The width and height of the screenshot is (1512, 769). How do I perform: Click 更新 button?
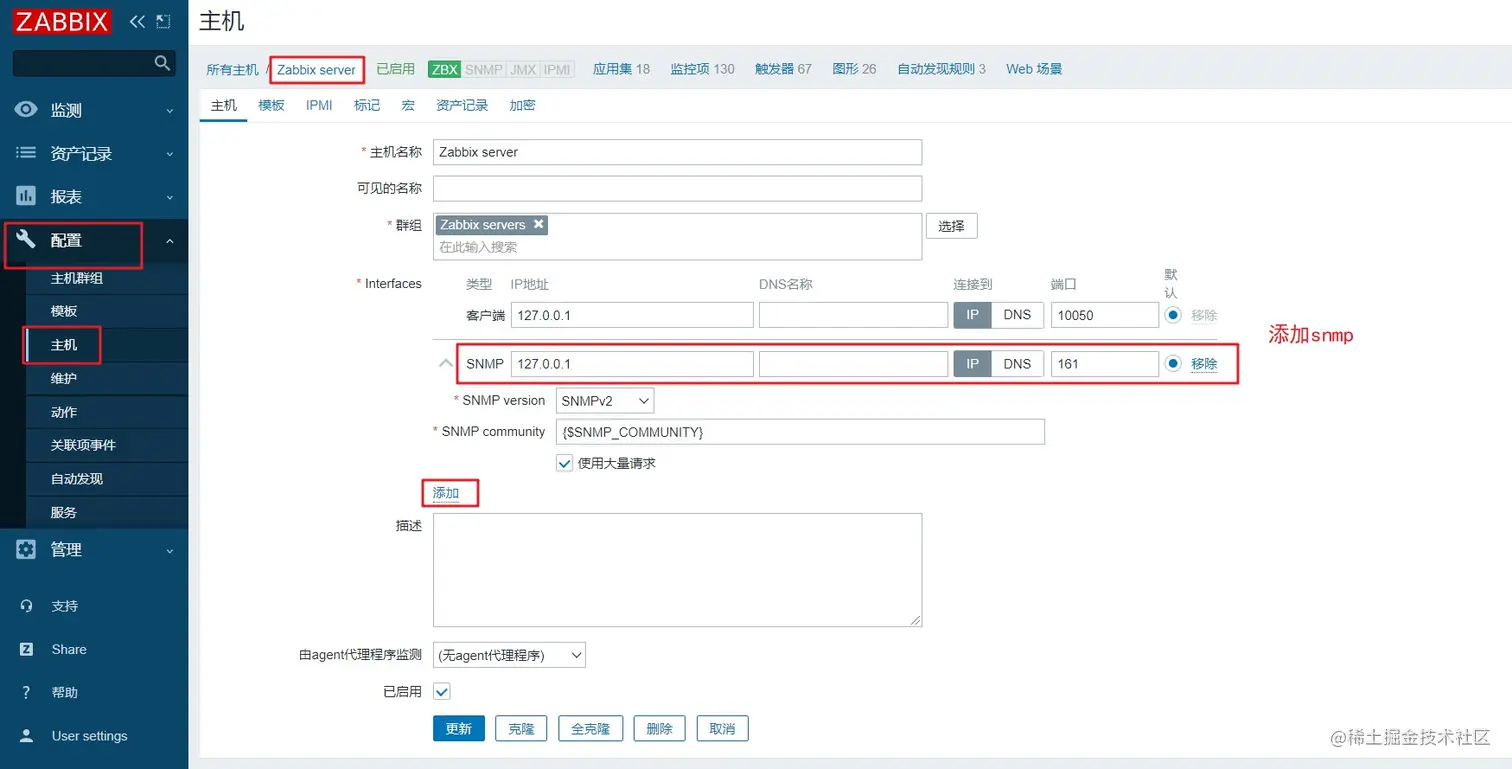coord(459,728)
